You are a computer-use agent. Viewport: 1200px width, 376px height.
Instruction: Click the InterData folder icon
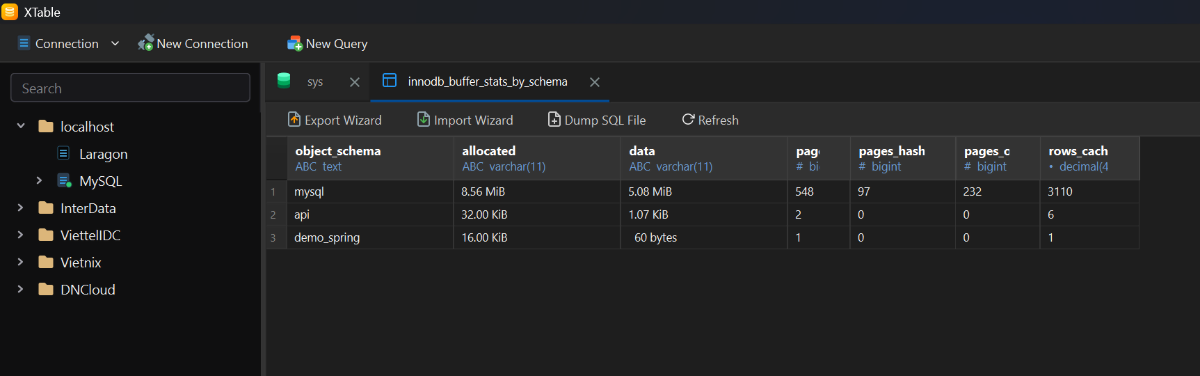45,208
